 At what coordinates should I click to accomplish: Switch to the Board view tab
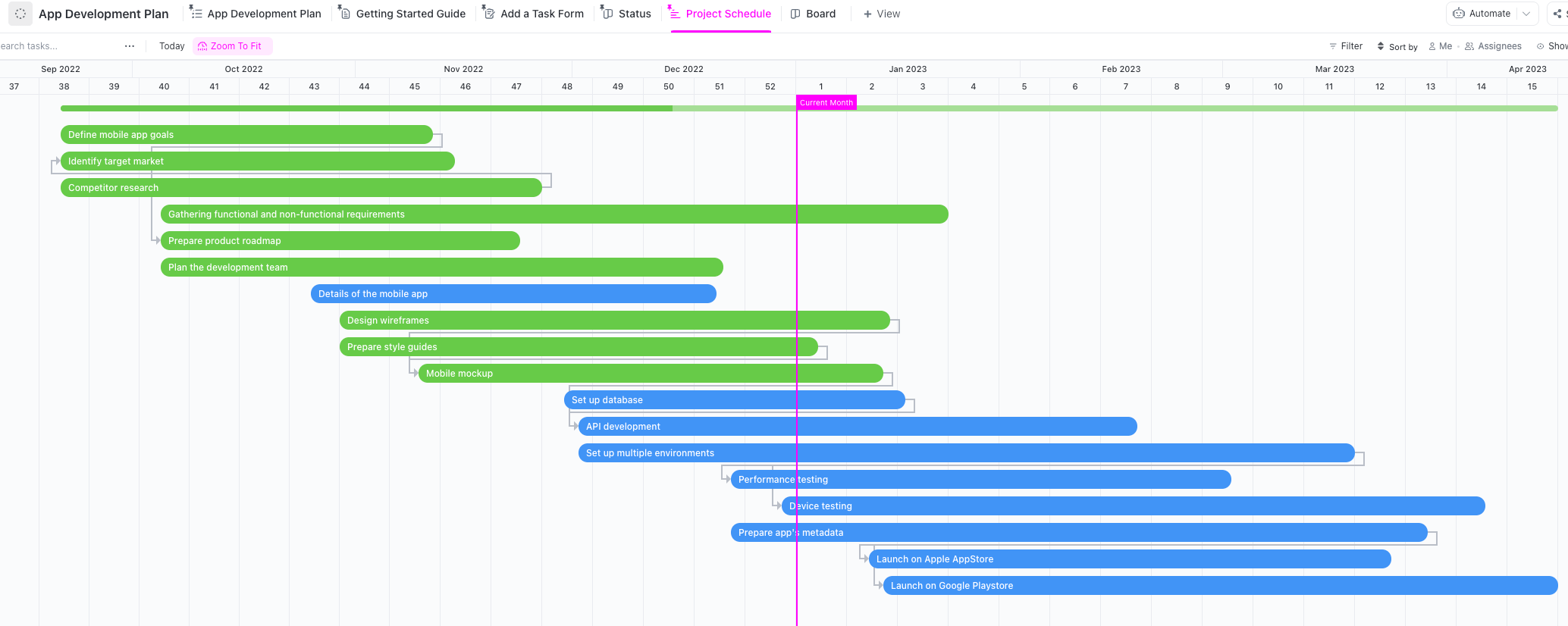pyautogui.click(x=813, y=14)
